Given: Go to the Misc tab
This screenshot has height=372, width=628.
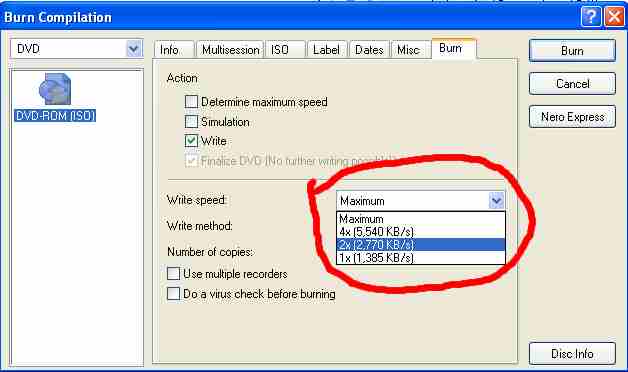Looking at the screenshot, I should click(411, 50).
